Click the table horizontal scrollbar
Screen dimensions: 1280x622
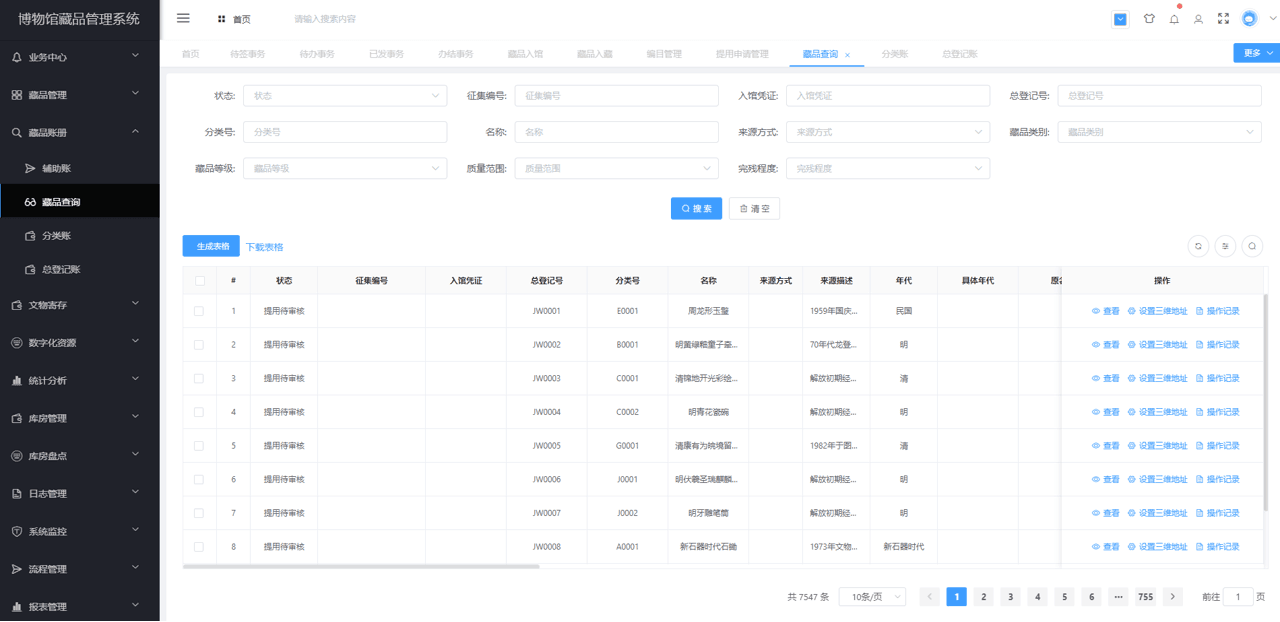361,567
